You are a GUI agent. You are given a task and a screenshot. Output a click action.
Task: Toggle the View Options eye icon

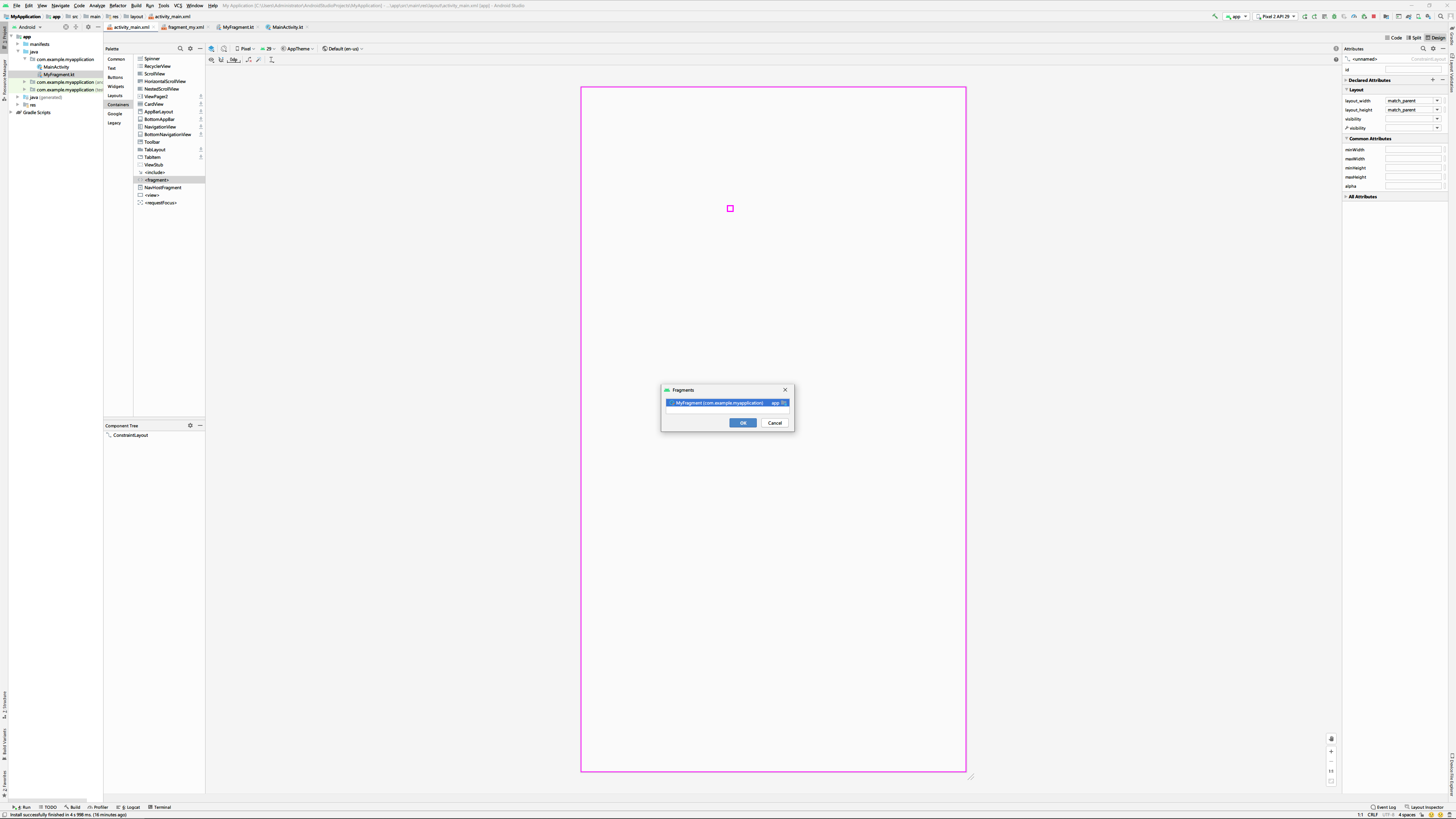[212, 60]
